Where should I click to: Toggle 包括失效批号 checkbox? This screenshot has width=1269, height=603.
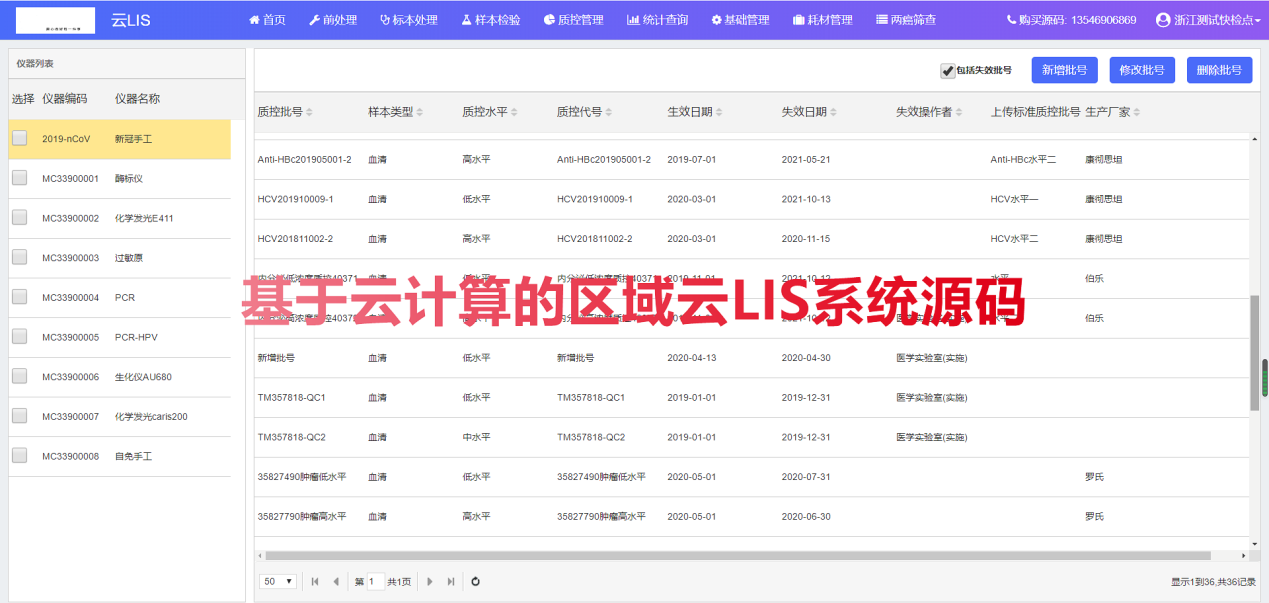[x=948, y=71]
